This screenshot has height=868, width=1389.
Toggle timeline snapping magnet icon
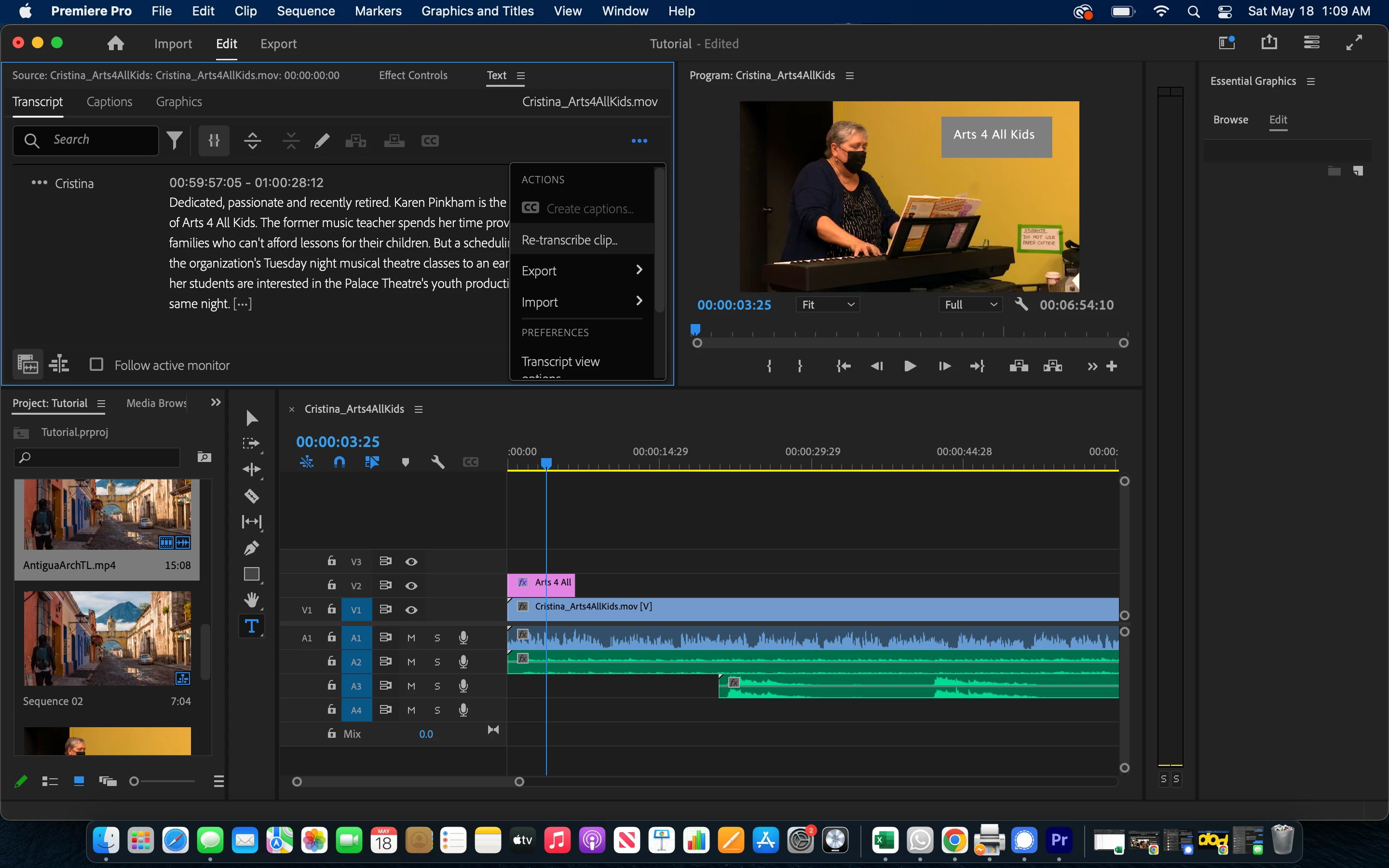[x=339, y=462]
